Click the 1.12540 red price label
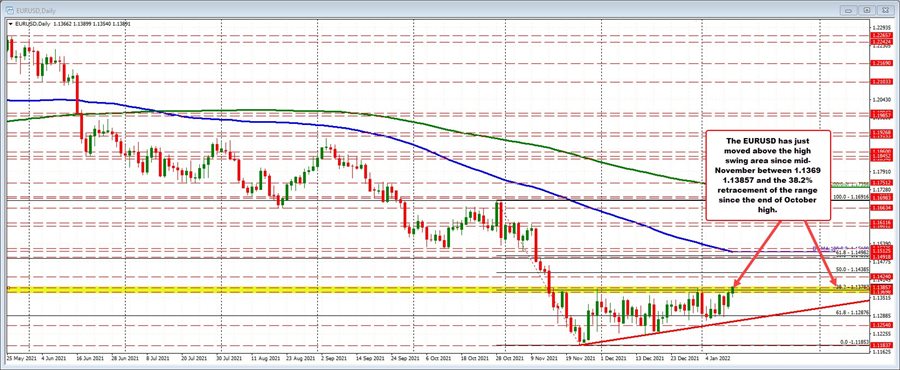The image size is (900, 370). [x=883, y=325]
